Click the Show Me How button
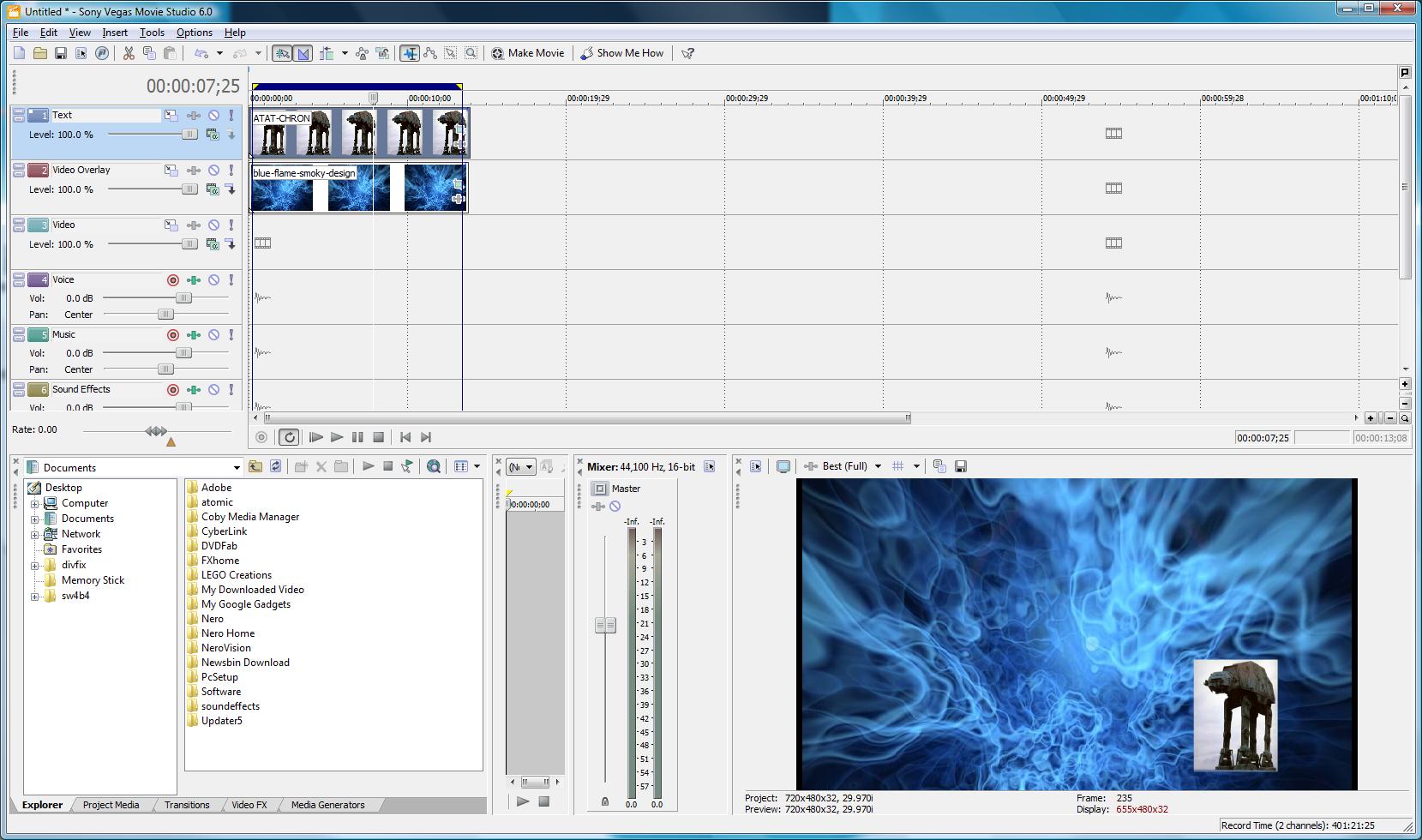The width and height of the screenshot is (1422, 840). pos(622,53)
